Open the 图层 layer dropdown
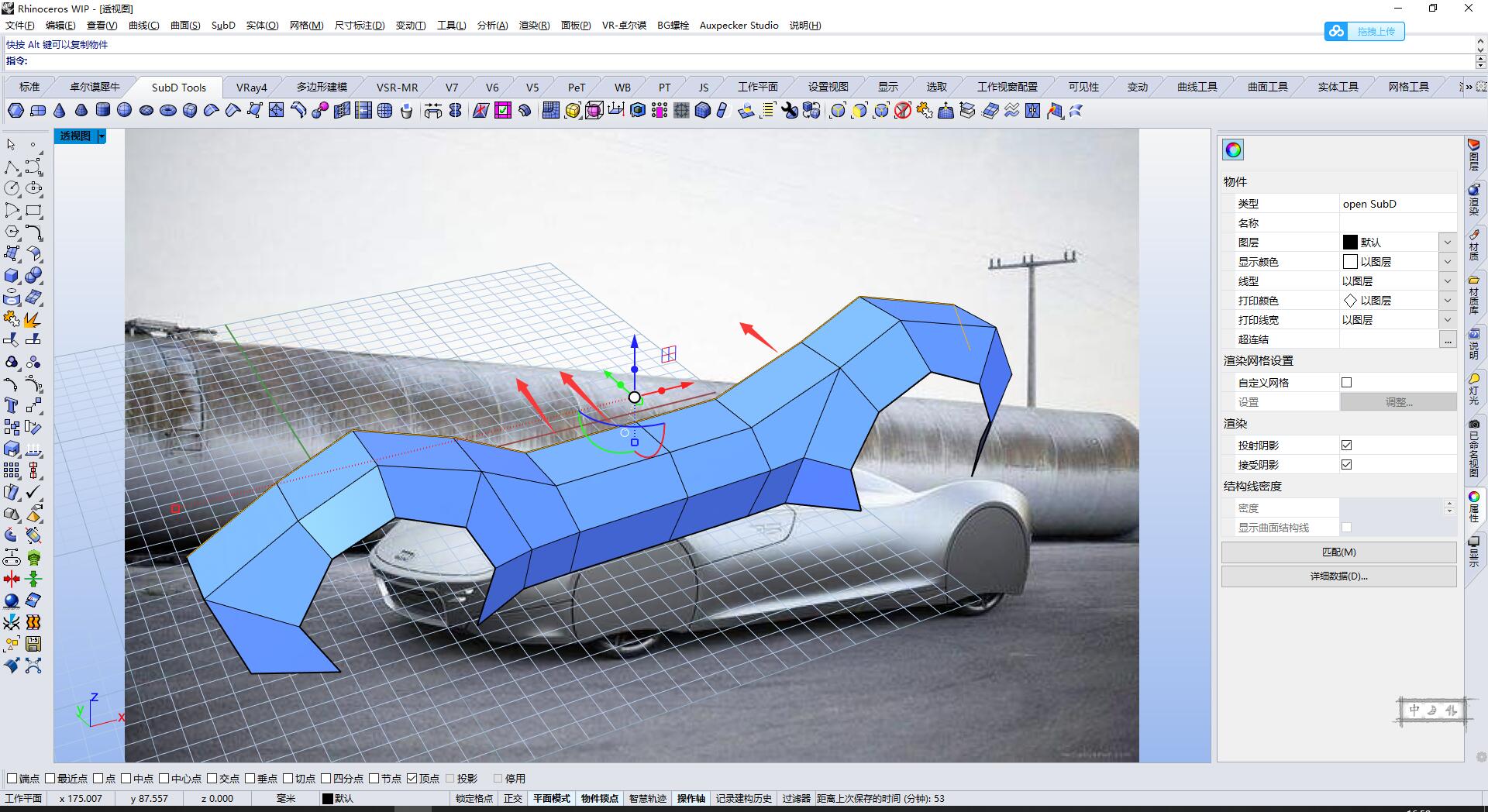Screen dimensions: 1488x812 coord(1447,243)
